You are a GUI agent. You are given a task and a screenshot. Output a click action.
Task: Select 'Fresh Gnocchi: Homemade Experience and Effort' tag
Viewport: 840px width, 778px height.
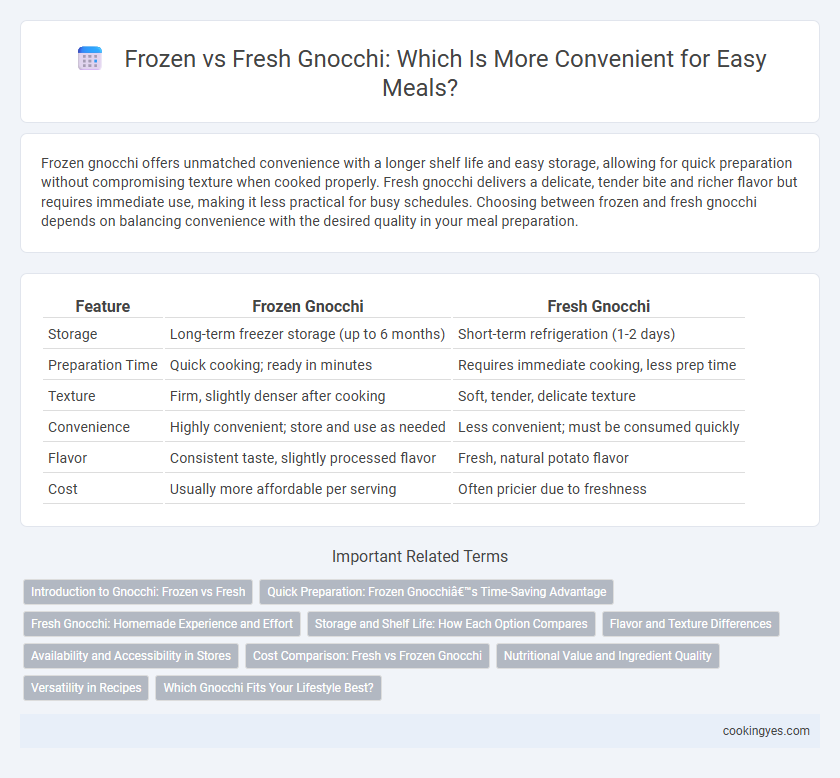coord(162,624)
